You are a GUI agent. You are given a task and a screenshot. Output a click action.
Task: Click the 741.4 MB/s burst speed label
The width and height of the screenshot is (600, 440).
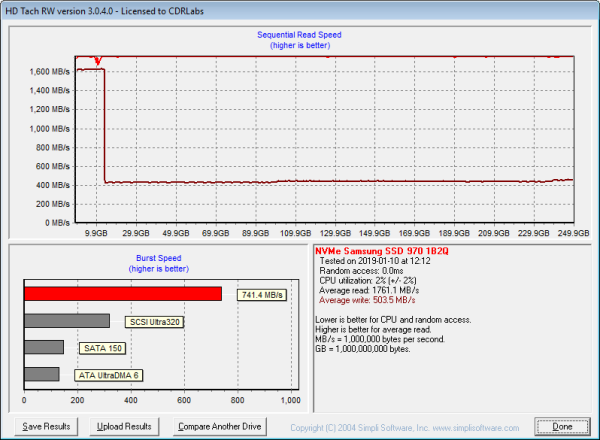[262, 295]
